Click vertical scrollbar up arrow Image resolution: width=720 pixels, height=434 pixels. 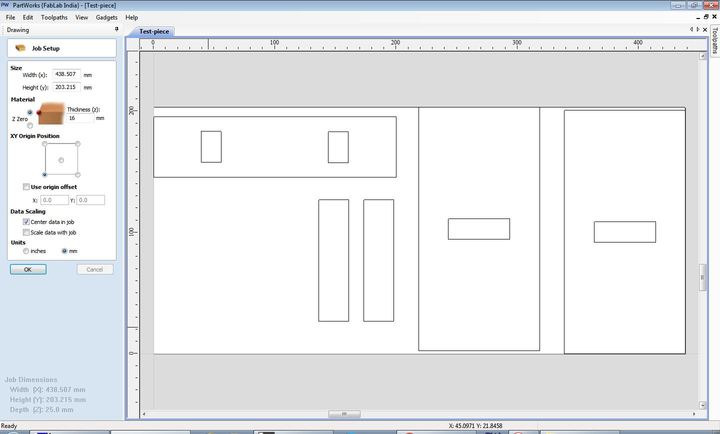(703, 56)
